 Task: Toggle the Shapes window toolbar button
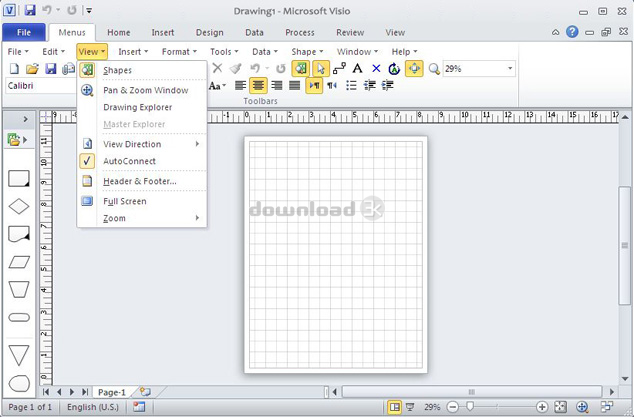pos(300,69)
